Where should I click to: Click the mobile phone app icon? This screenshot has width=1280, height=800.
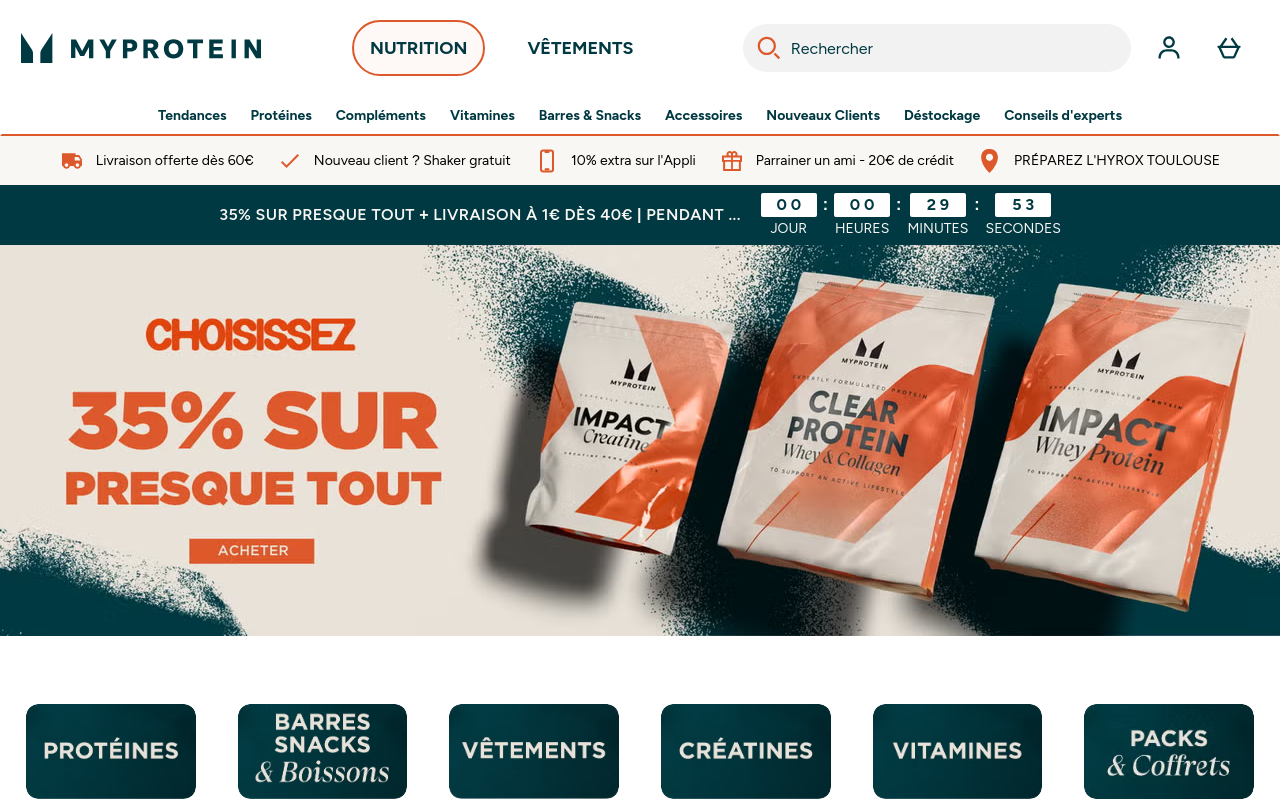[x=546, y=161]
